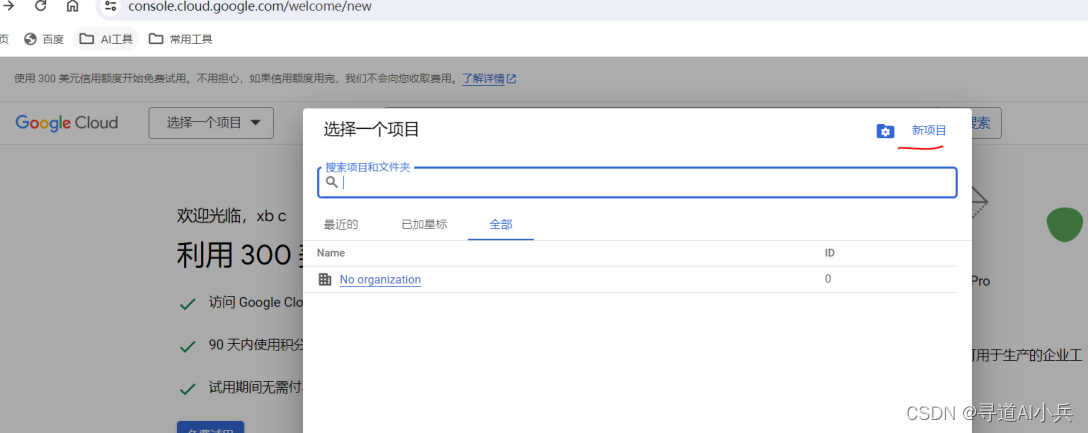Select the 全部 tab

[501, 224]
